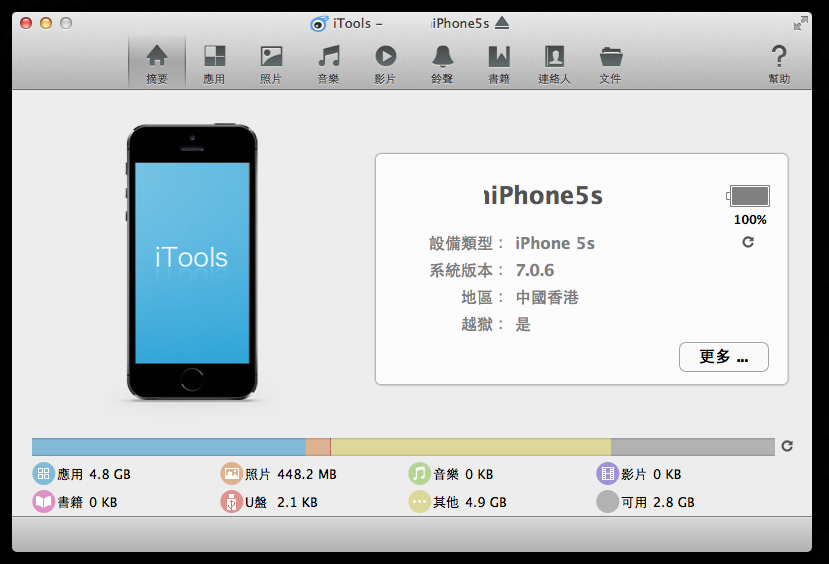The image size is (829, 564).
Task: Click the 照片 448.2 MB text
Action: (291, 474)
